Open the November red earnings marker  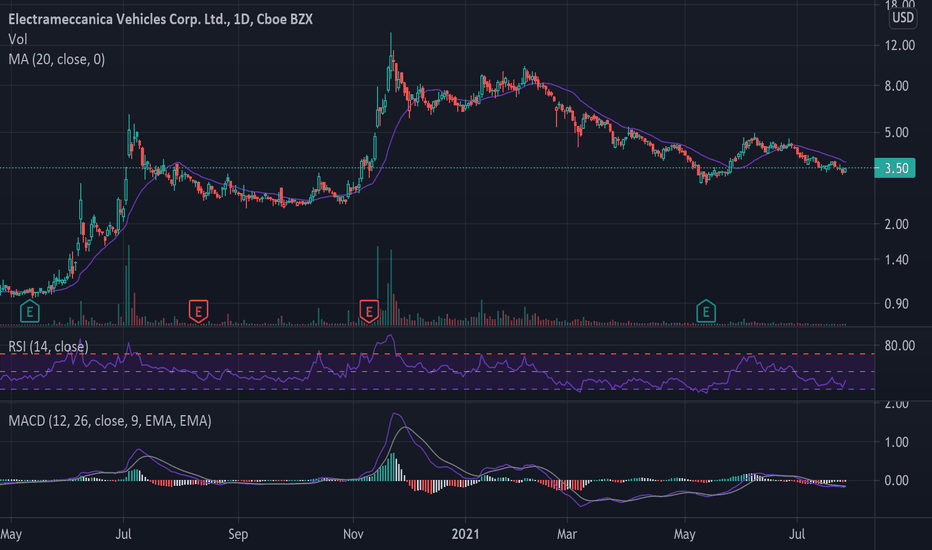coord(369,312)
